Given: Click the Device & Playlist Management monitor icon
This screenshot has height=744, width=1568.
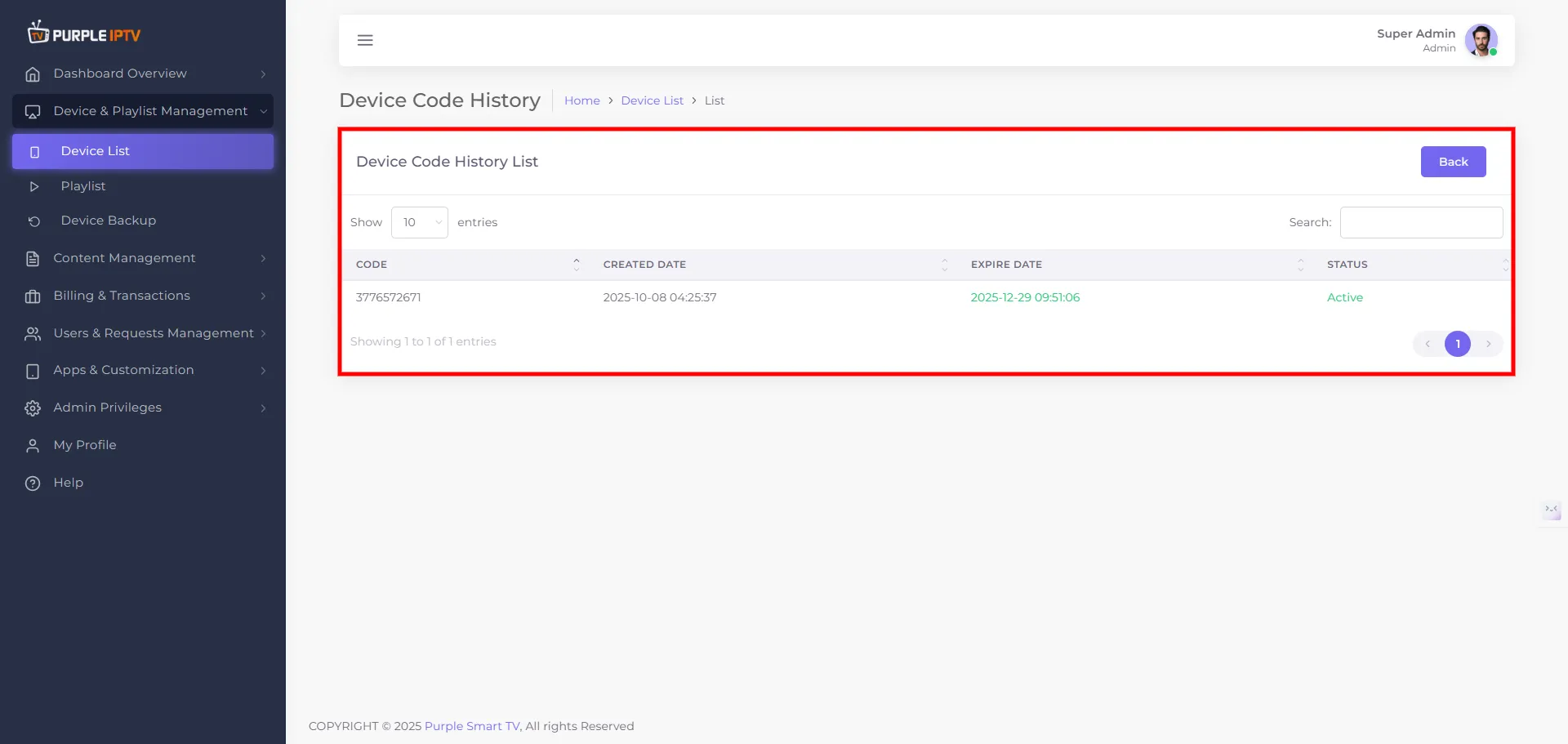Looking at the screenshot, I should point(33,112).
